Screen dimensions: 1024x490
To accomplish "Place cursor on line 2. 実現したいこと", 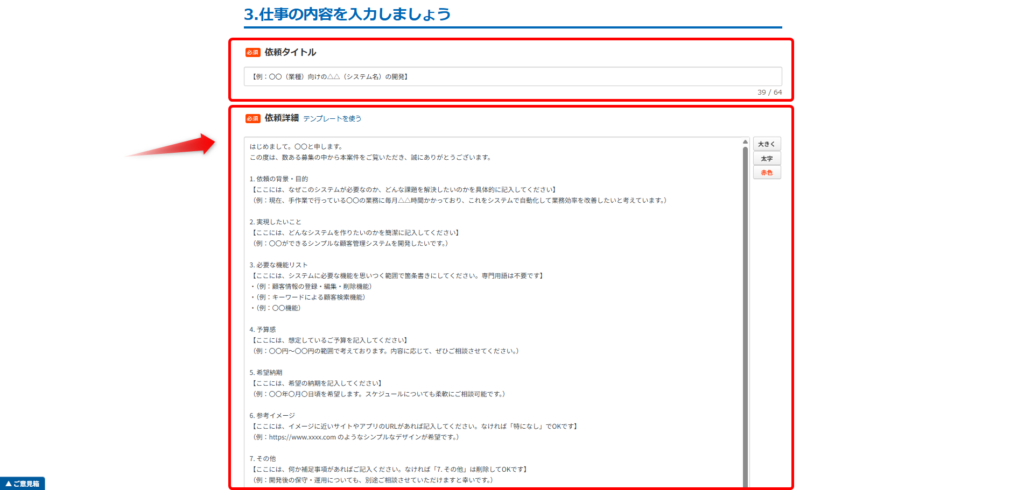I will coord(275,221).
